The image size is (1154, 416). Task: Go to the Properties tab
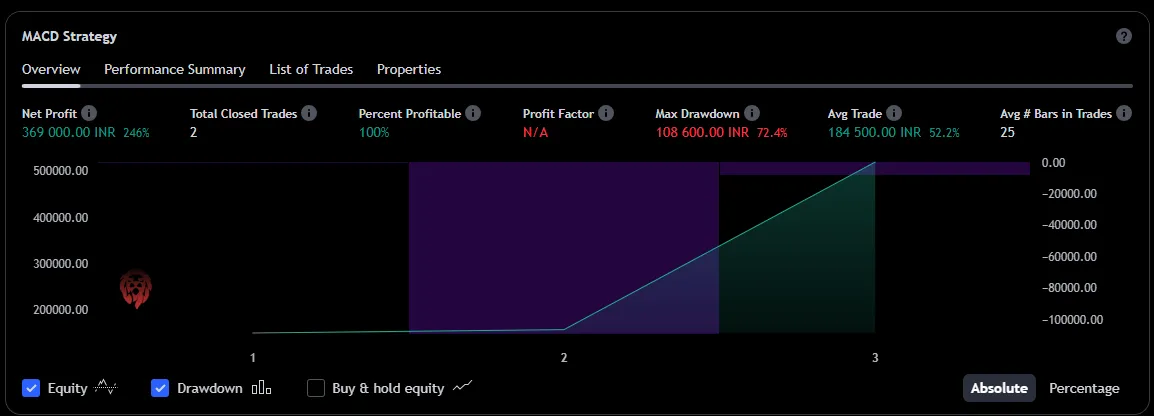click(409, 69)
